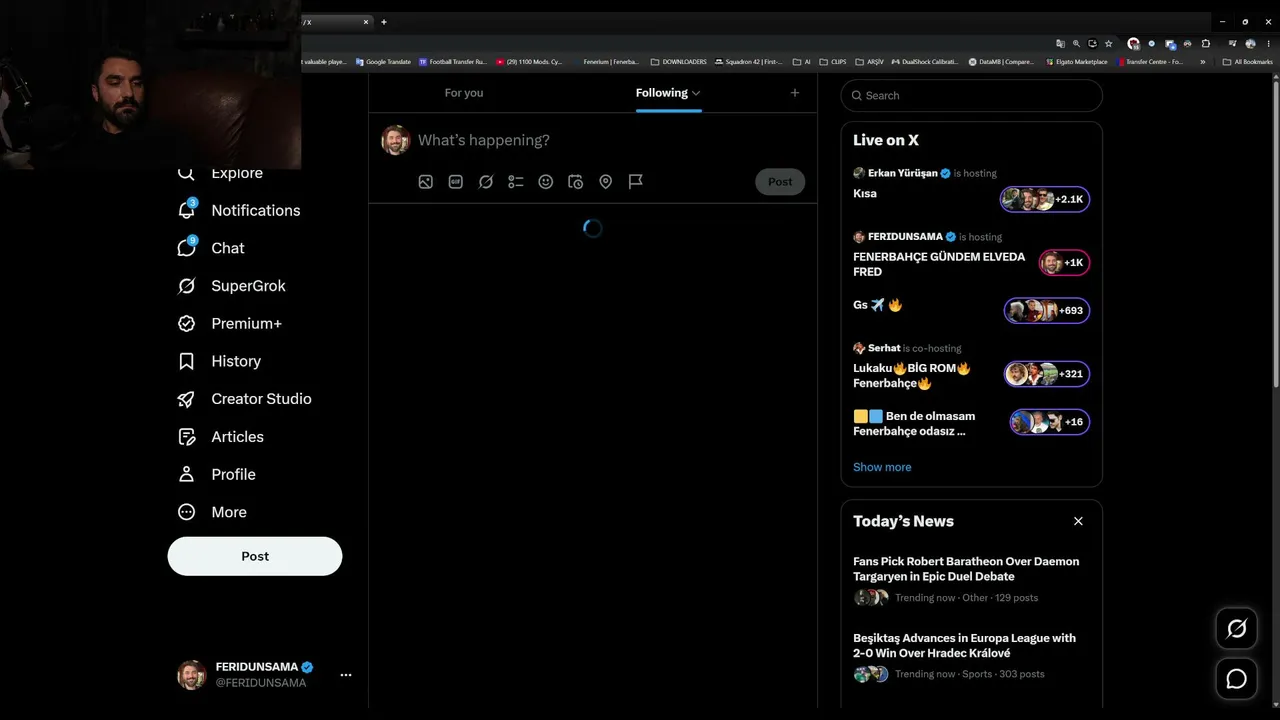Tag a location on the post
The width and height of the screenshot is (1280, 720).
[x=606, y=182]
